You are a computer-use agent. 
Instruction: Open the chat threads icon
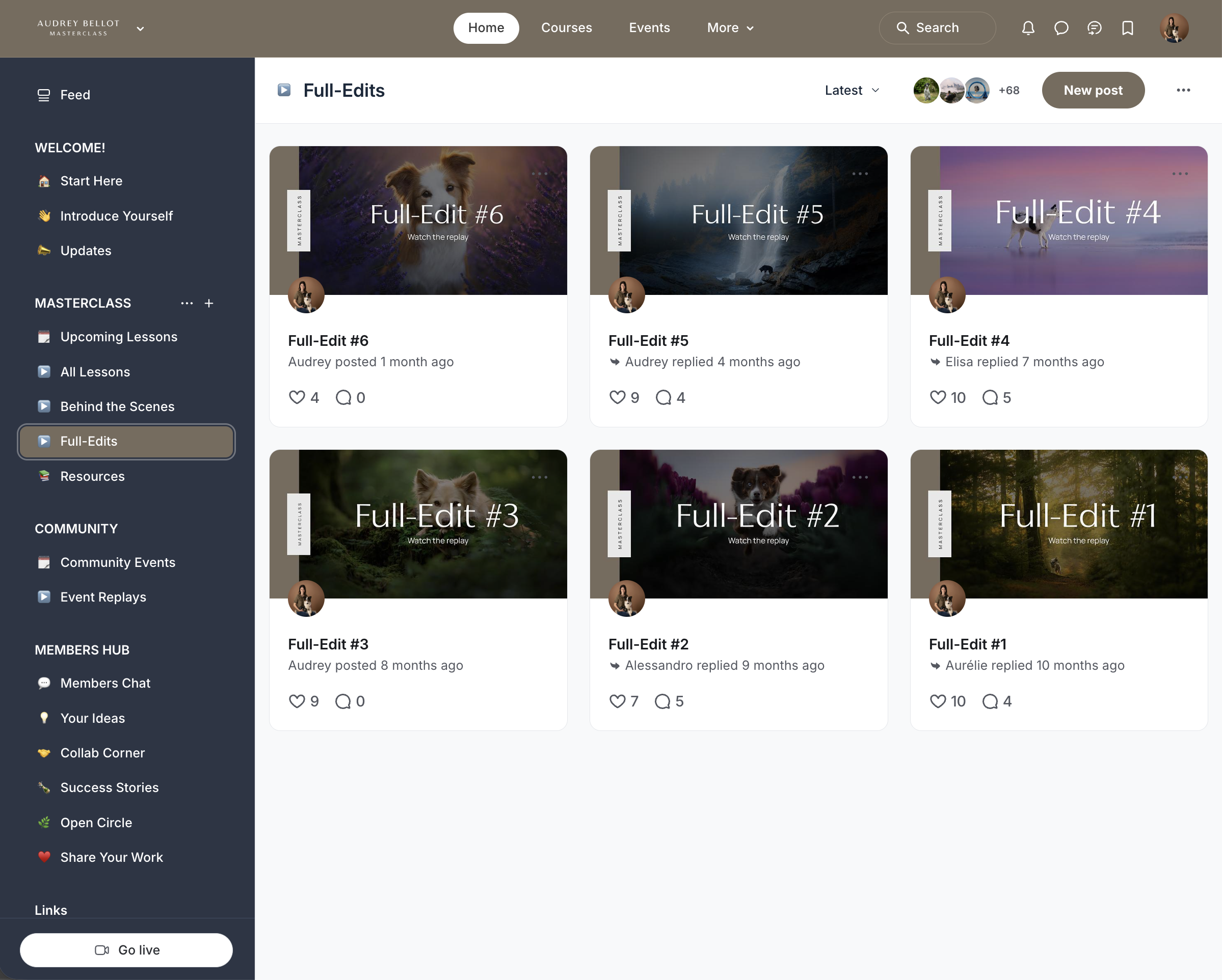point(1094,28)
